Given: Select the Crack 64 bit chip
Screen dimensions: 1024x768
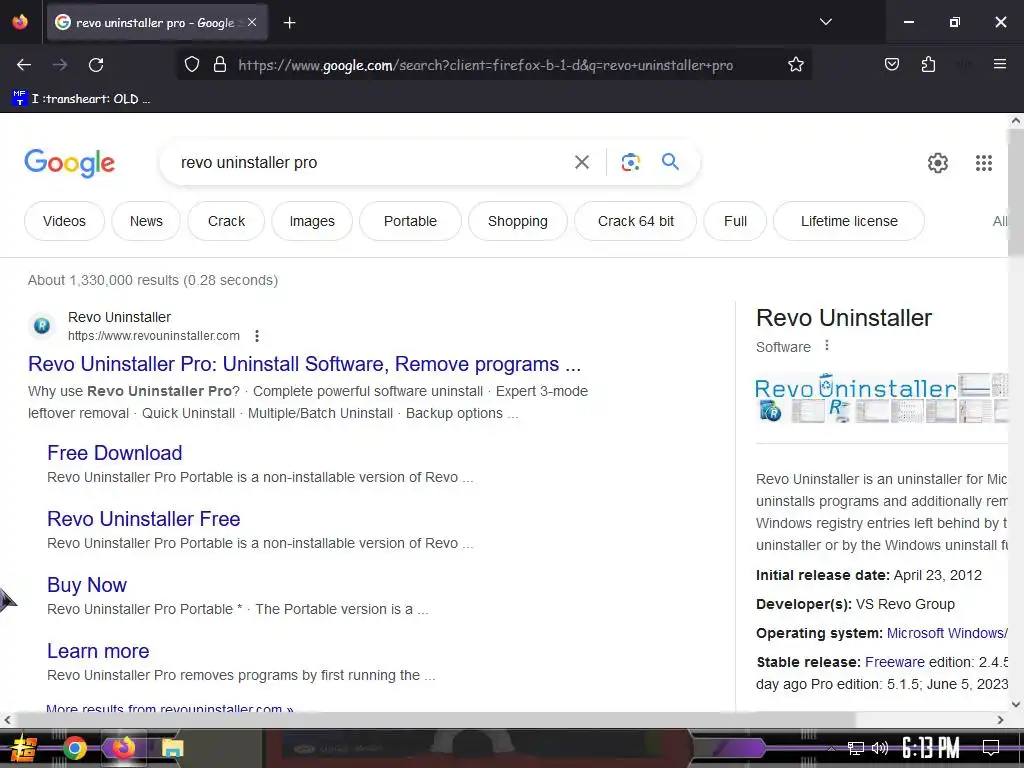Looking at the screenshot, I should (x=635, y=221).
